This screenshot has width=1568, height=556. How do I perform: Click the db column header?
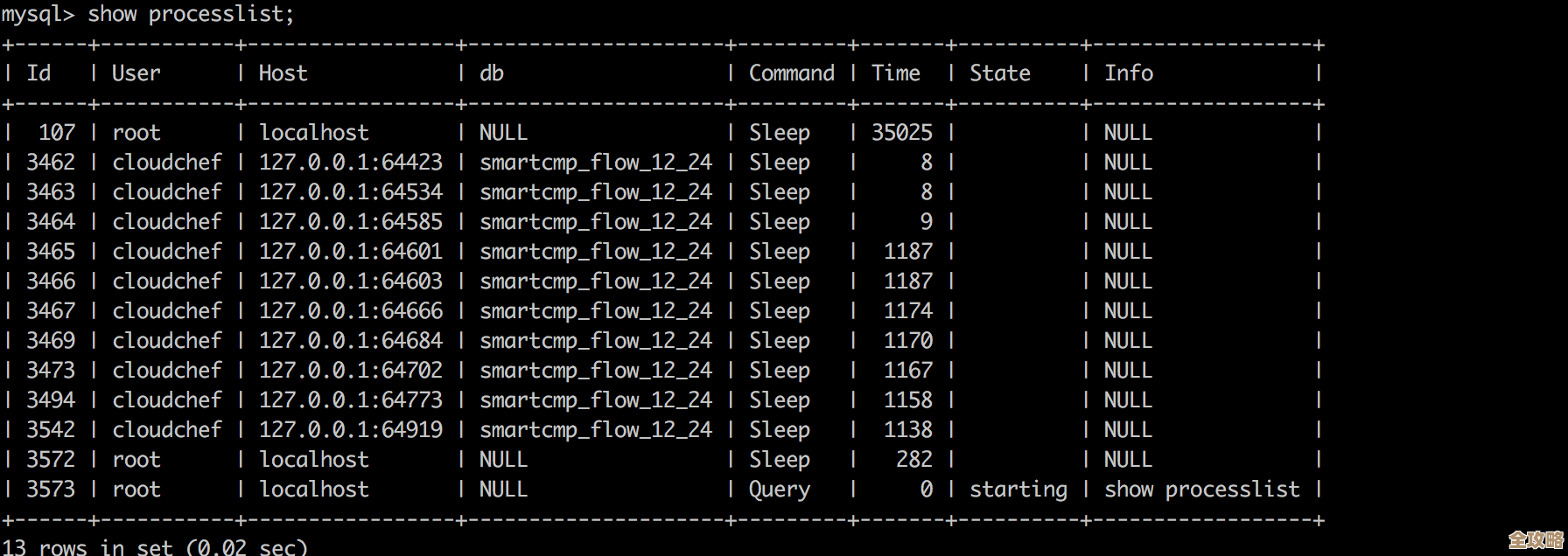click(x=491, y=73)
